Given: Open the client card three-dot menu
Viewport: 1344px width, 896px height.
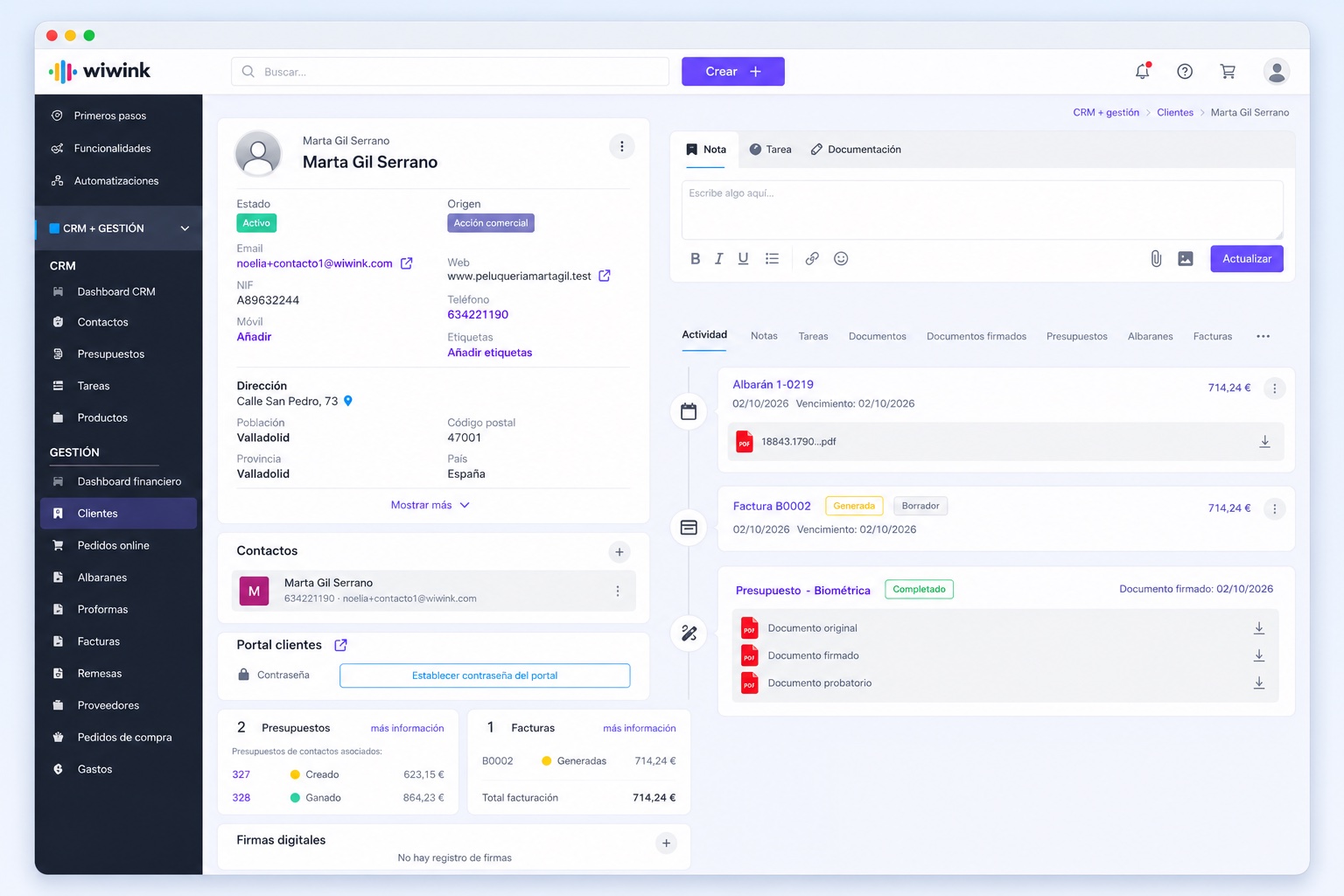Looking at the screenshot, I should (x=622, y=146).
